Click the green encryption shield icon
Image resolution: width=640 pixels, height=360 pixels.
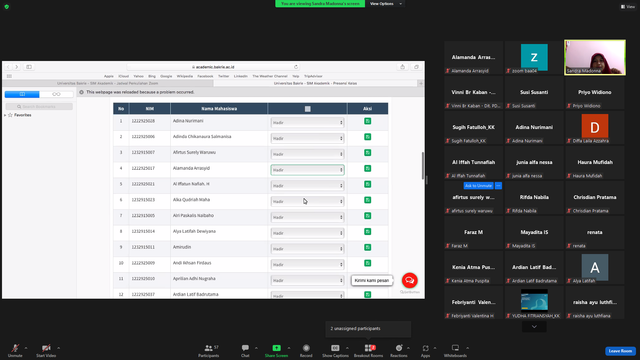coord(7,7)
